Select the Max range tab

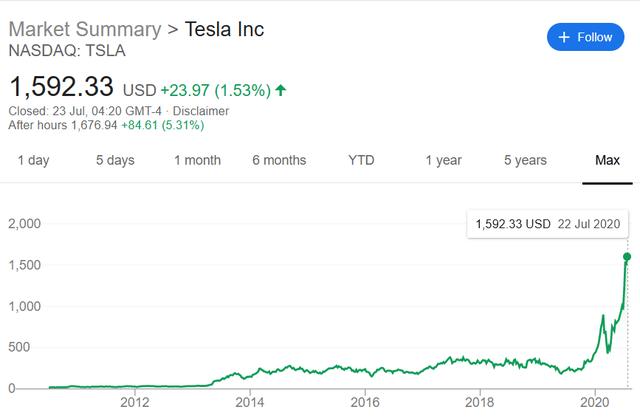(607, 160)
